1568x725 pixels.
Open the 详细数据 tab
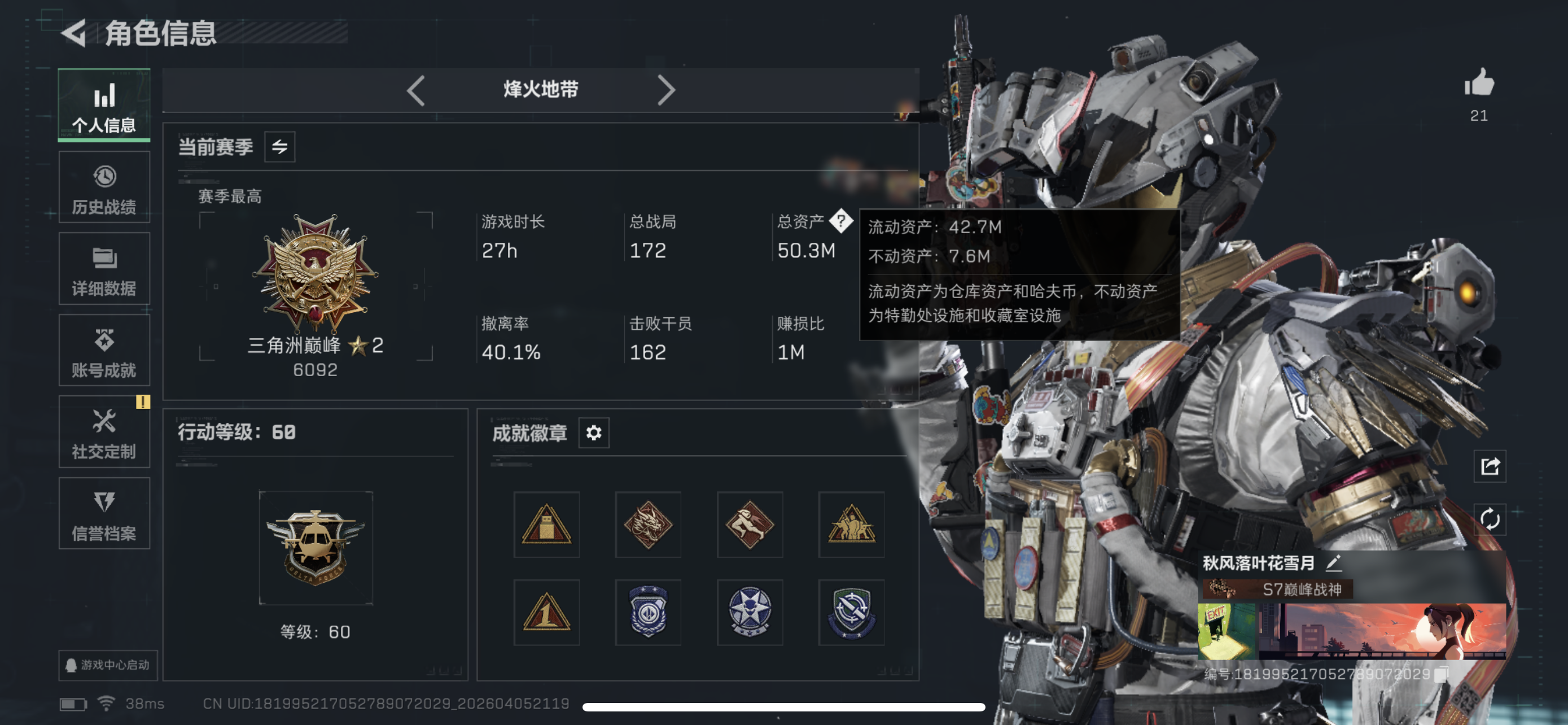click(x=104, y=269)
